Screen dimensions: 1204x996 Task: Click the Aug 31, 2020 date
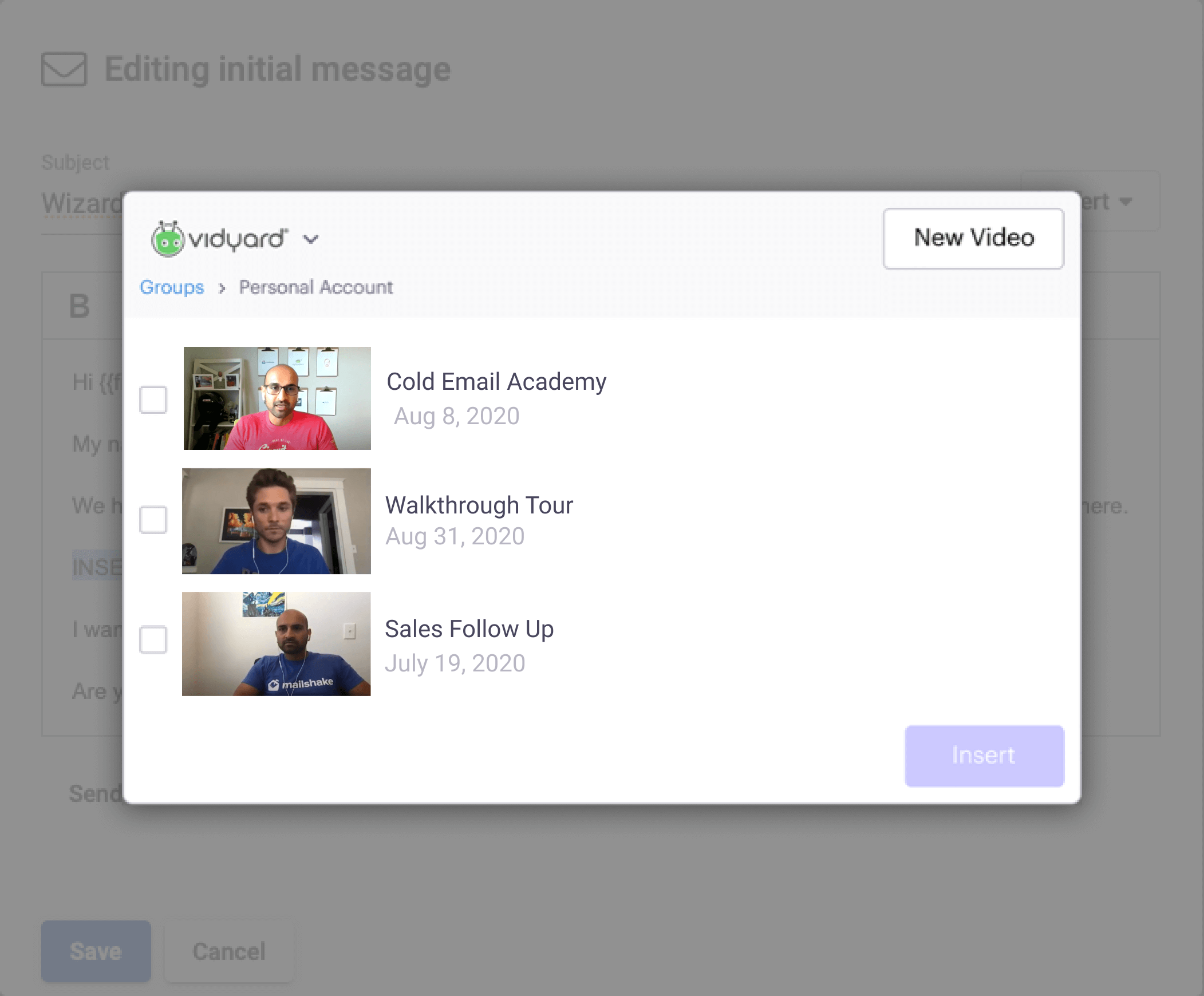click(455, 537)
